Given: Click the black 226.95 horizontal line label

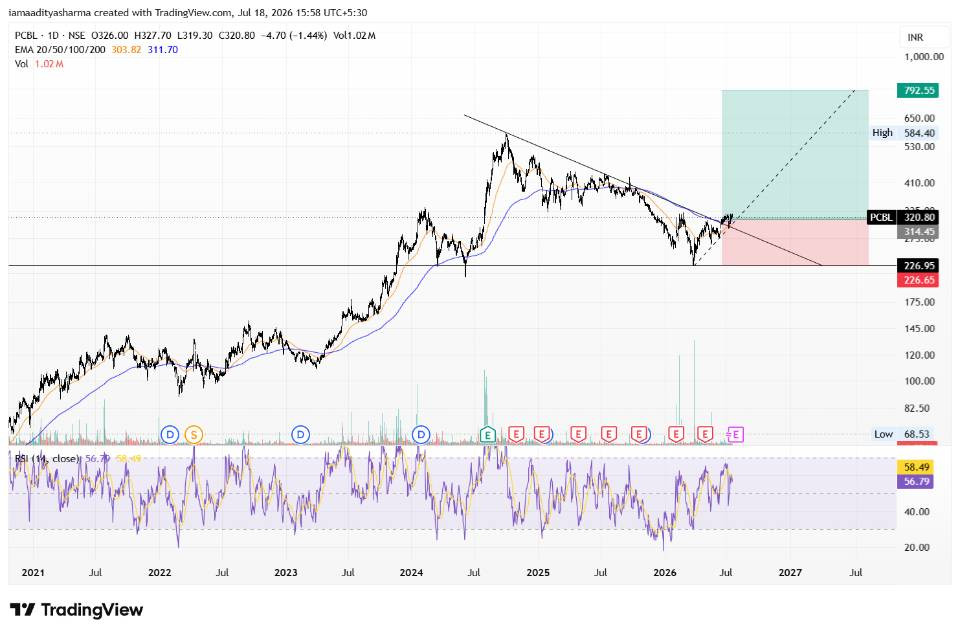Looking at the screenshot, I should click(x=917, y=266).
